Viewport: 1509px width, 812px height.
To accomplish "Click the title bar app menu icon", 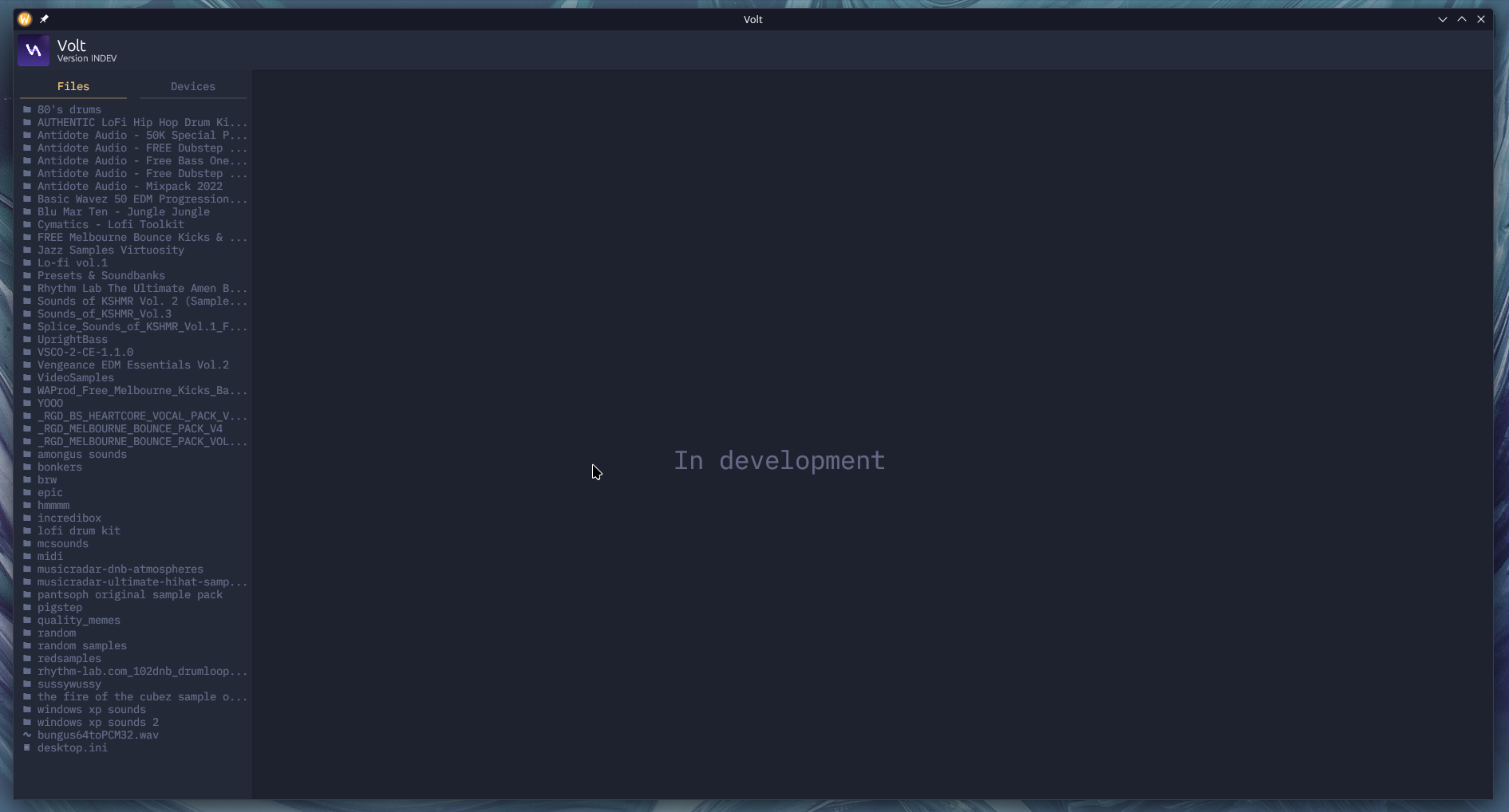I will point(25,19).
